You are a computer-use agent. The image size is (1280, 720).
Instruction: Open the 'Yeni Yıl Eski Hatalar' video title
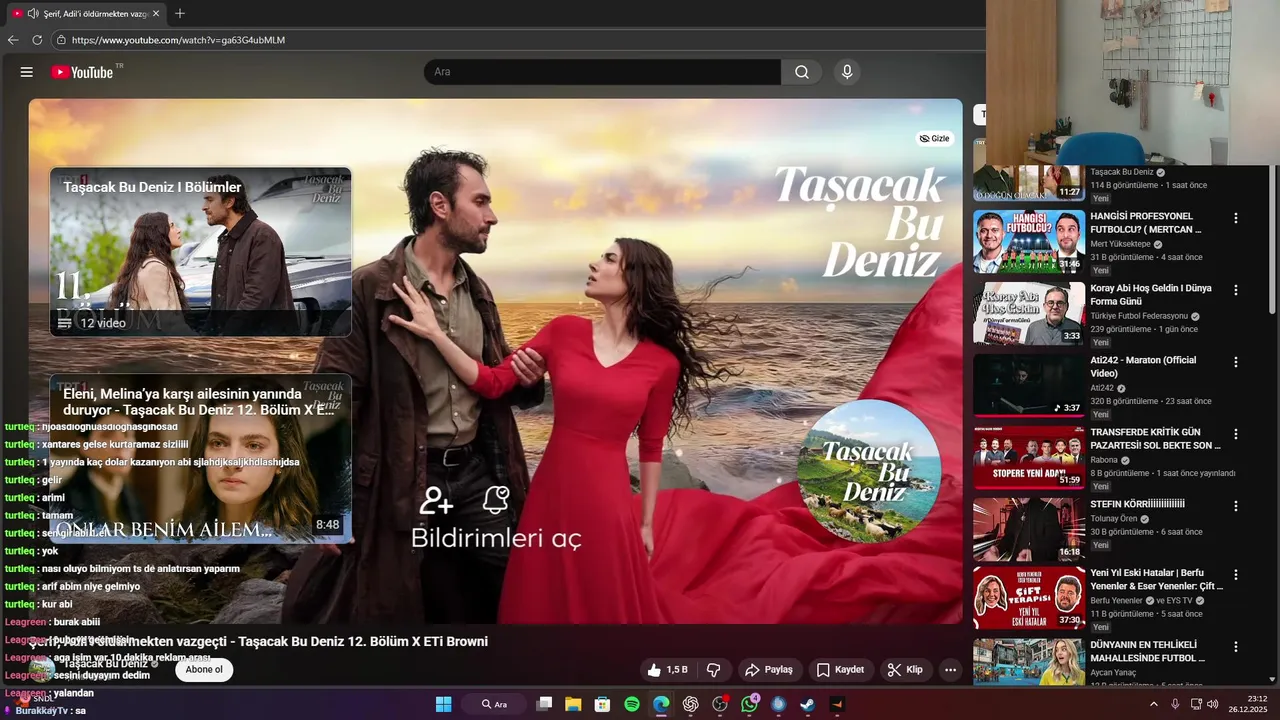coord(1157,580)
